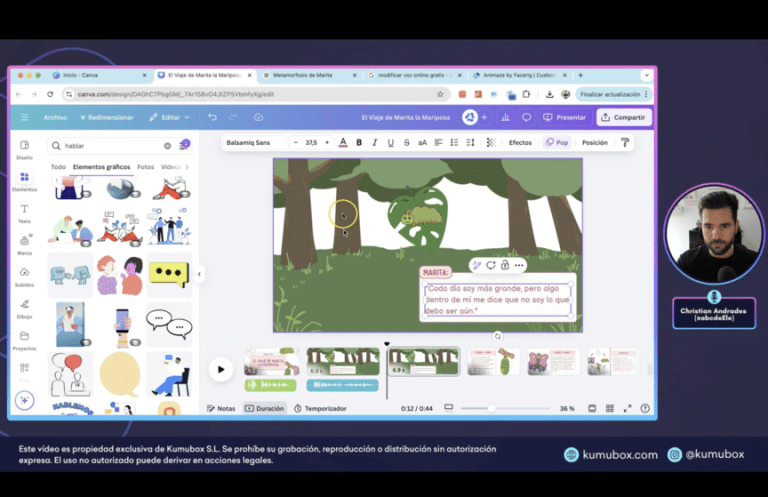Click the Compartir button
Screen dimensions: 768x497
point(624,117)
